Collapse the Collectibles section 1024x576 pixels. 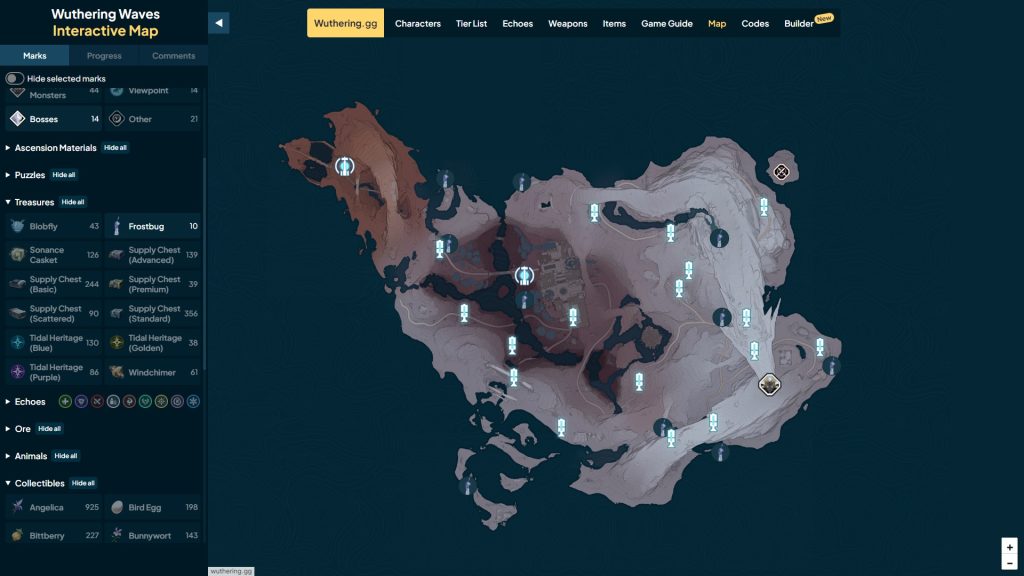(35, 483)
